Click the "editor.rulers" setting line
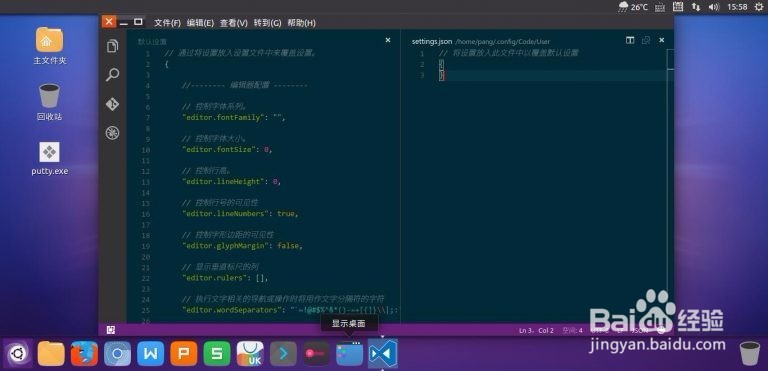The width and height of the screenshot is (768, 371). [225, 278]
